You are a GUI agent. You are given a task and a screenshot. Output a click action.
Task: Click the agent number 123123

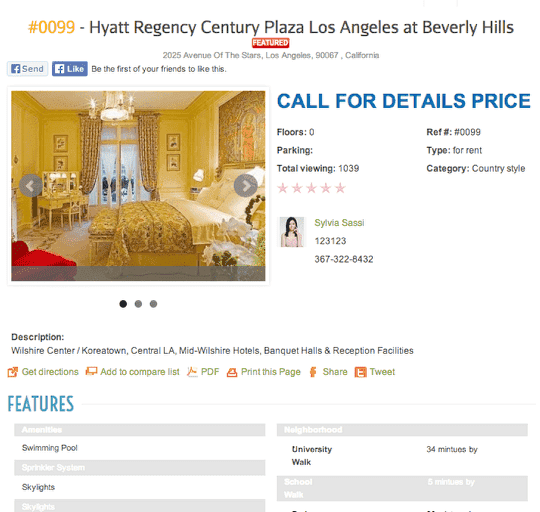(x=330, y=241)
